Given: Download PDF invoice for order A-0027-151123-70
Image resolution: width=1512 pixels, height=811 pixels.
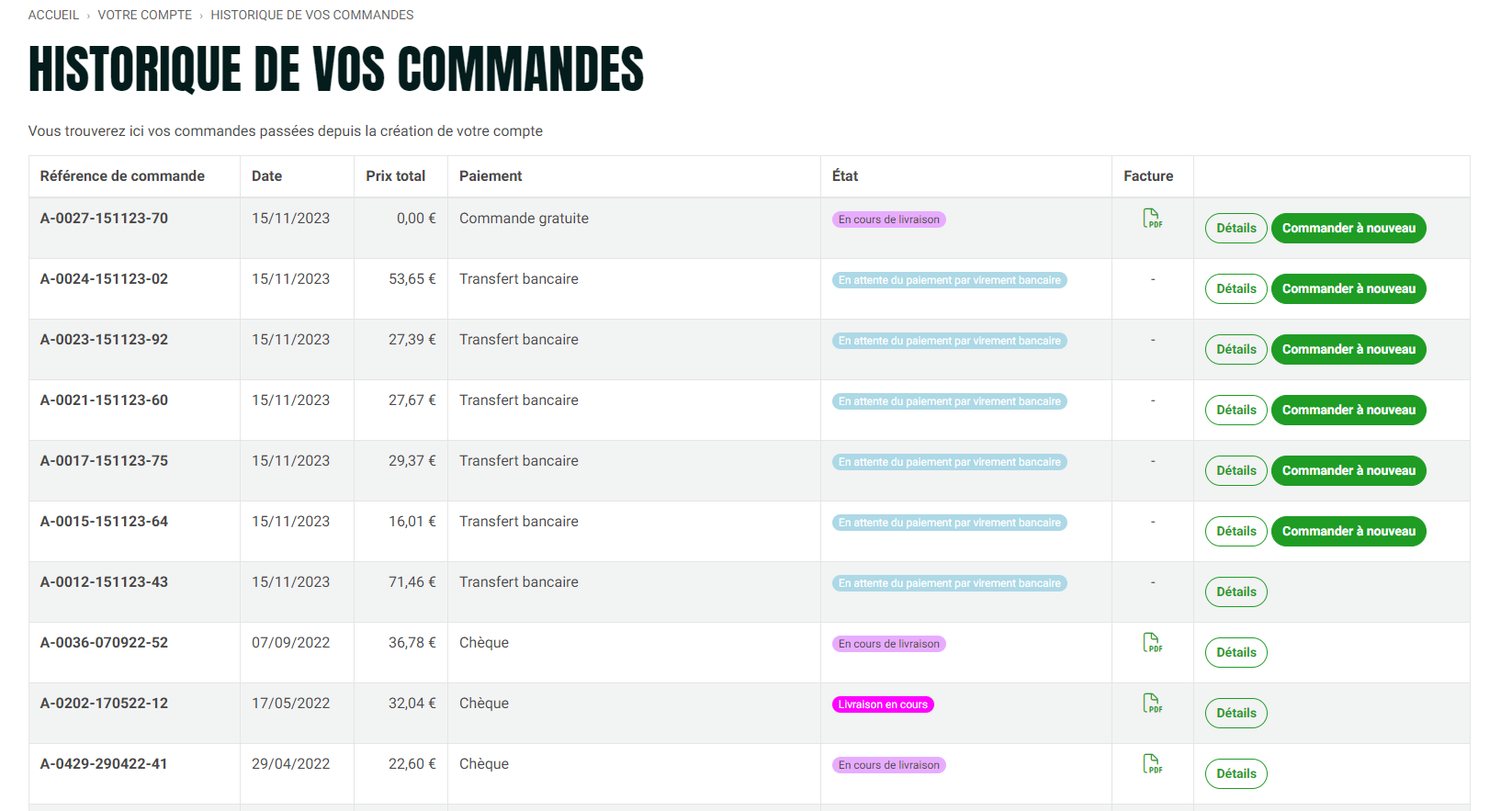Looking at the screenshot, I should [x=1152, y=219].
